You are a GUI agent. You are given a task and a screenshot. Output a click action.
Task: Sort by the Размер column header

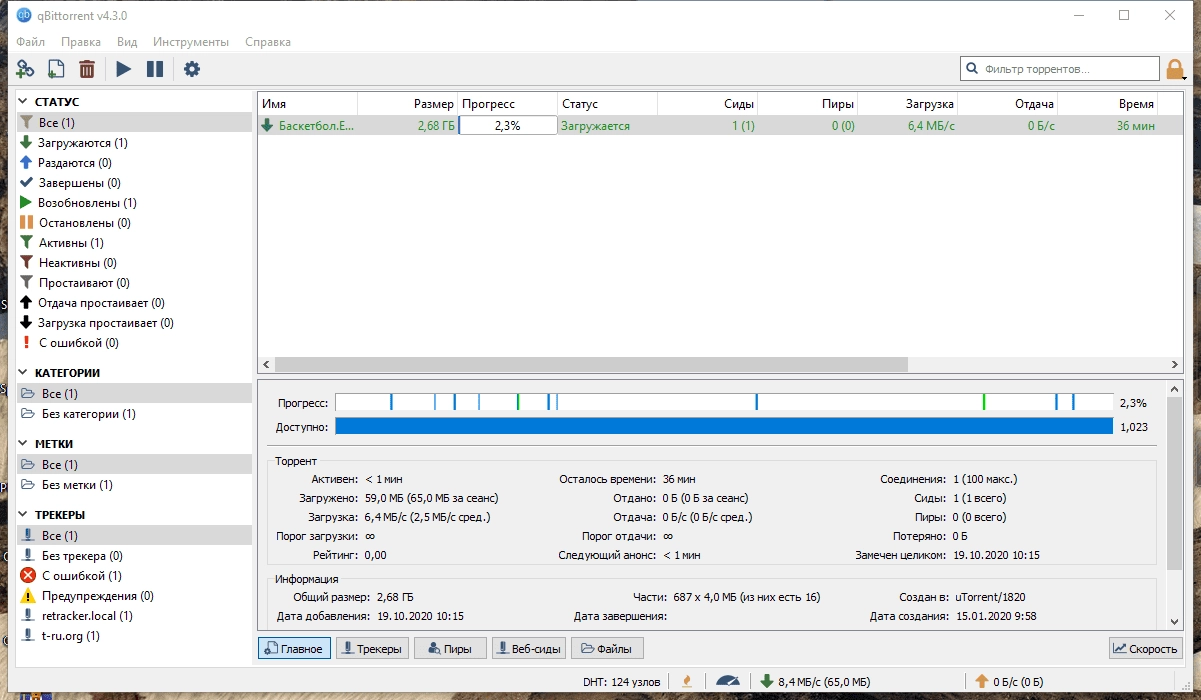tap(407, 104)
